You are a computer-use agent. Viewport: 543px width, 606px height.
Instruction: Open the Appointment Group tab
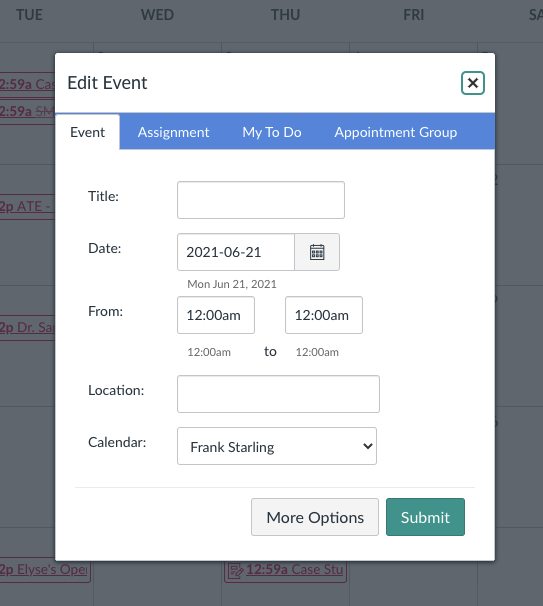(396, 132)
